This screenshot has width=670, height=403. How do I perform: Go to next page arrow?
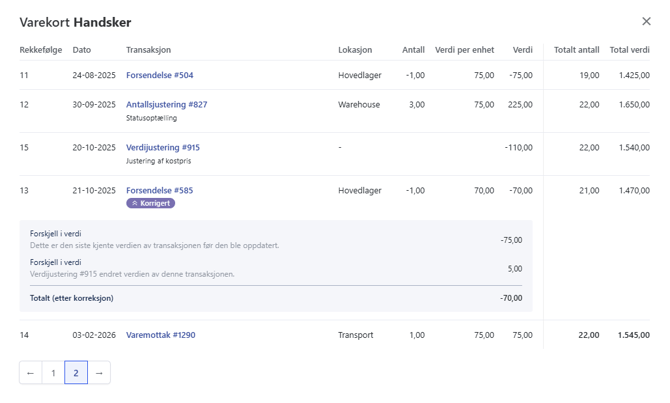click(99, 373)
